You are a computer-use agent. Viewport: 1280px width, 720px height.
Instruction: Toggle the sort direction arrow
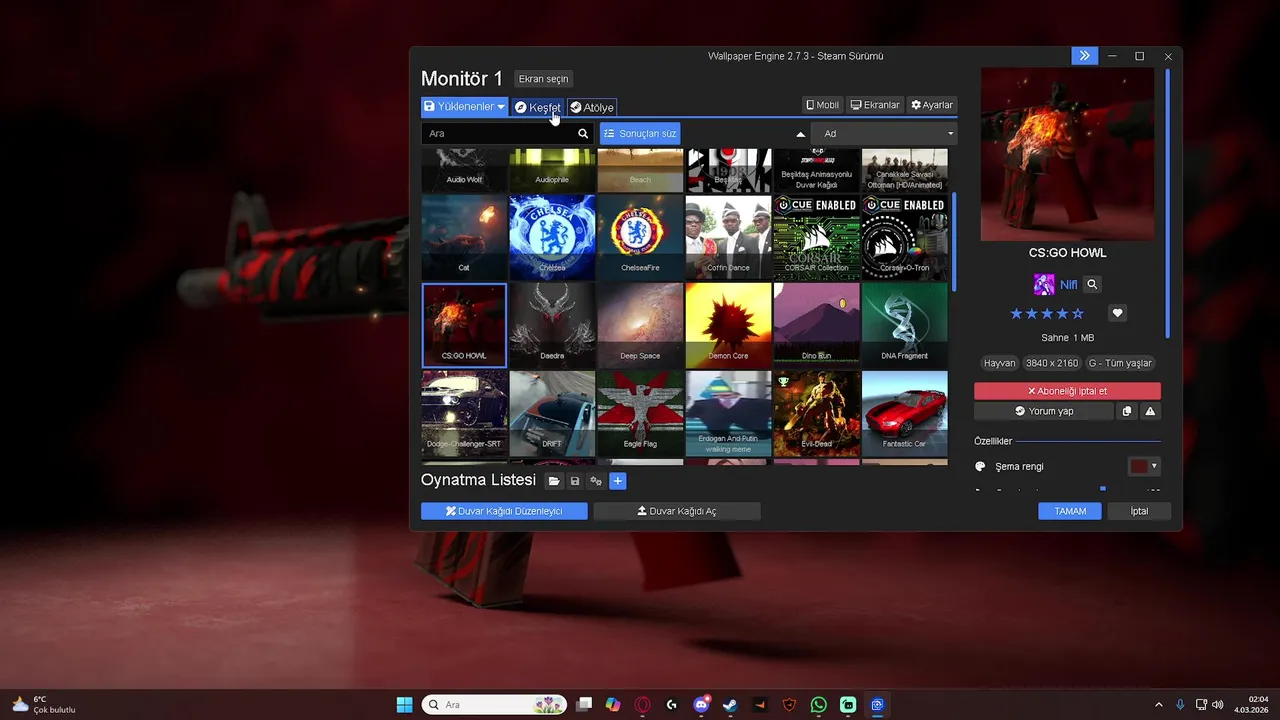point(800,134)
